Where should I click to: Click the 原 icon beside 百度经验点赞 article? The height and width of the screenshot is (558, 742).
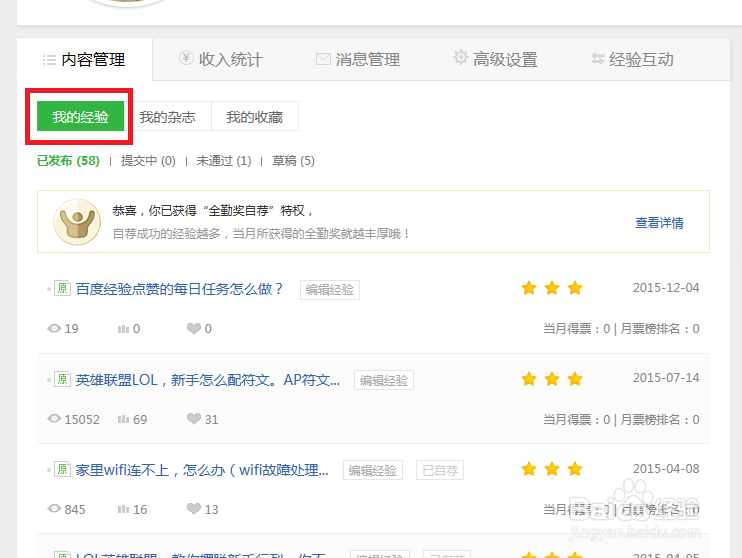62,288
